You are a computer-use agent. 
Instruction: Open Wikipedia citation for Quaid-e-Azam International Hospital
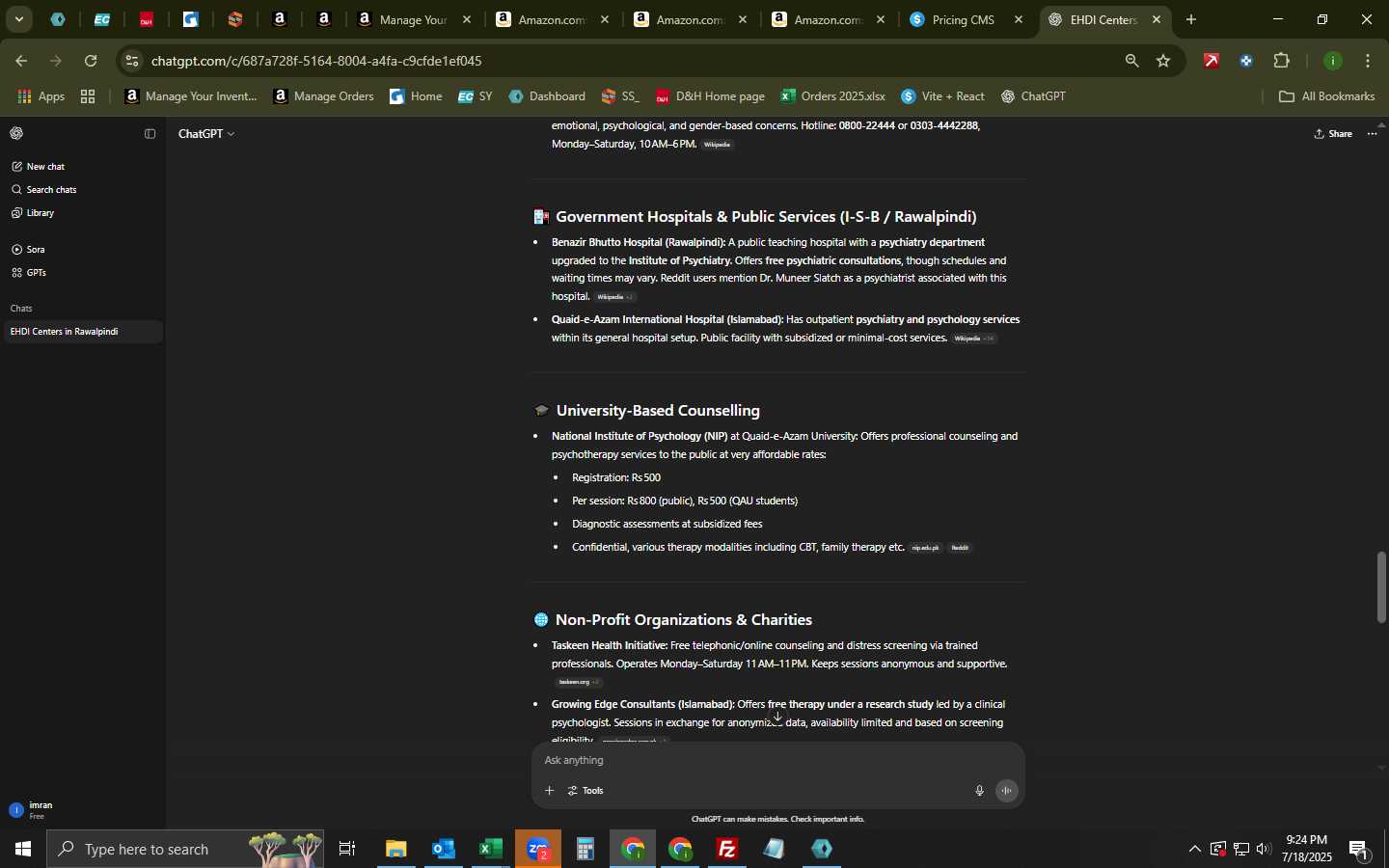pyautogui.click(x=974, y=339)
